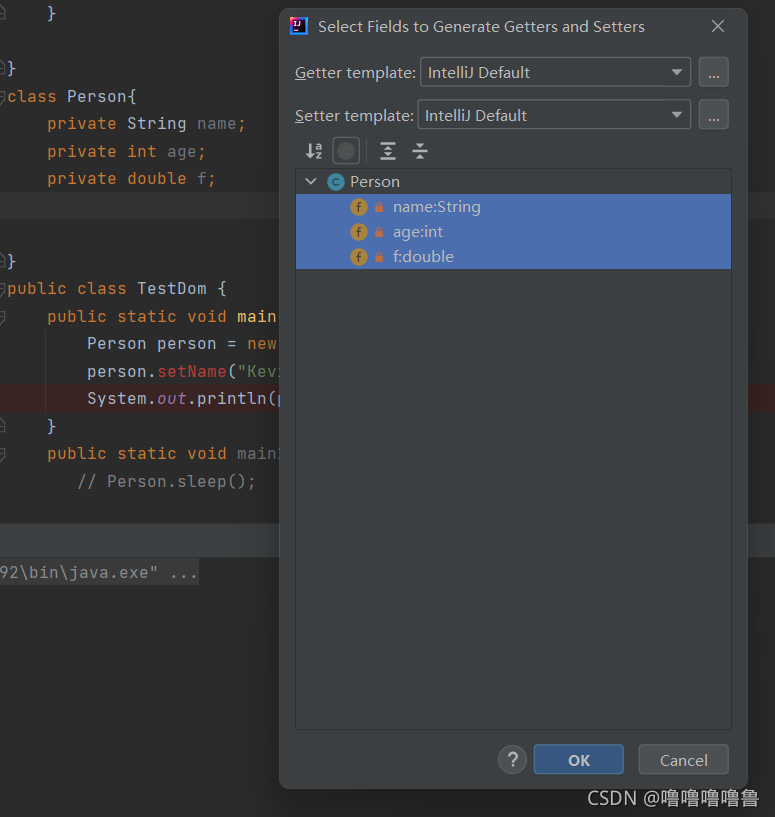Screen dimensions: 775x817
Task: Click the private lock icon on f:double
Action: [379, 257]
